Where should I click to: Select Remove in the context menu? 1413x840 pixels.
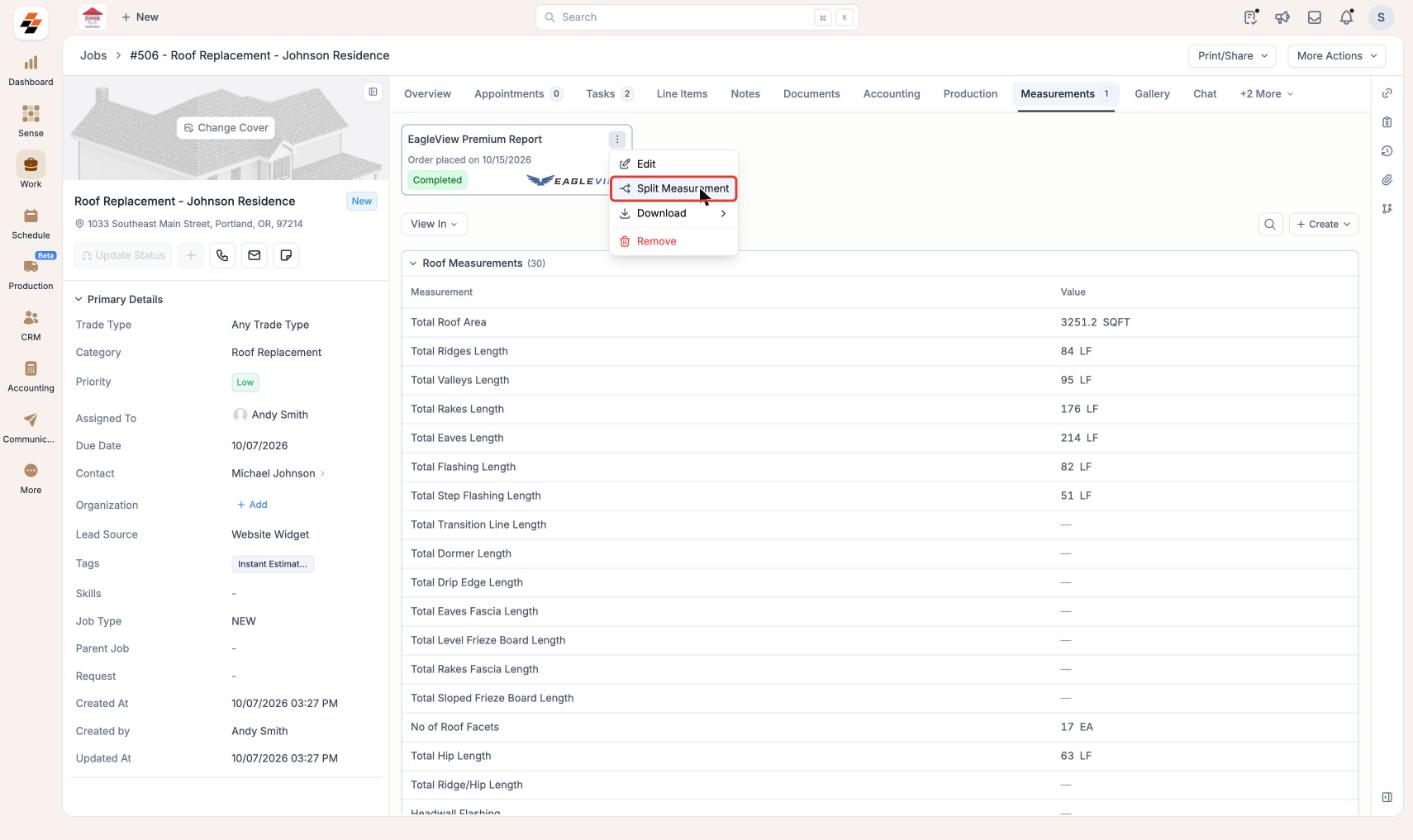coord(673,241)
